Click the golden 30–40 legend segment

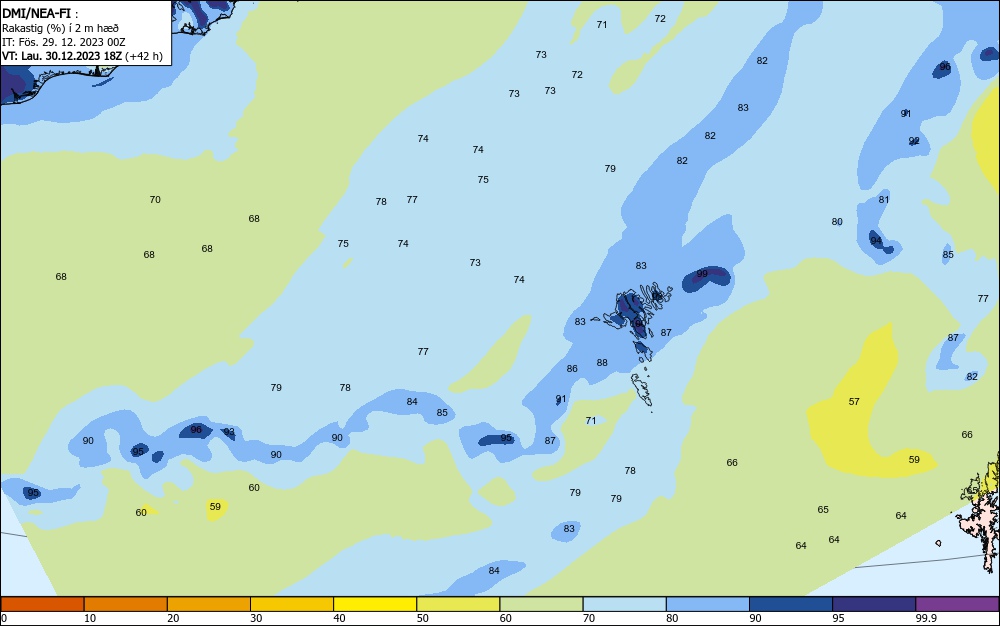pyautogui.click(x=292, y=604)
